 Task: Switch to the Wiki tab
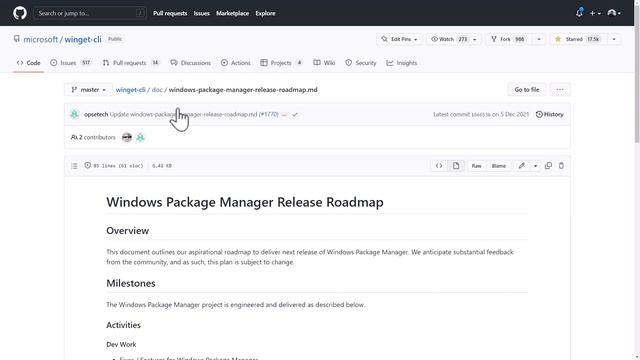tap(324, 63)
